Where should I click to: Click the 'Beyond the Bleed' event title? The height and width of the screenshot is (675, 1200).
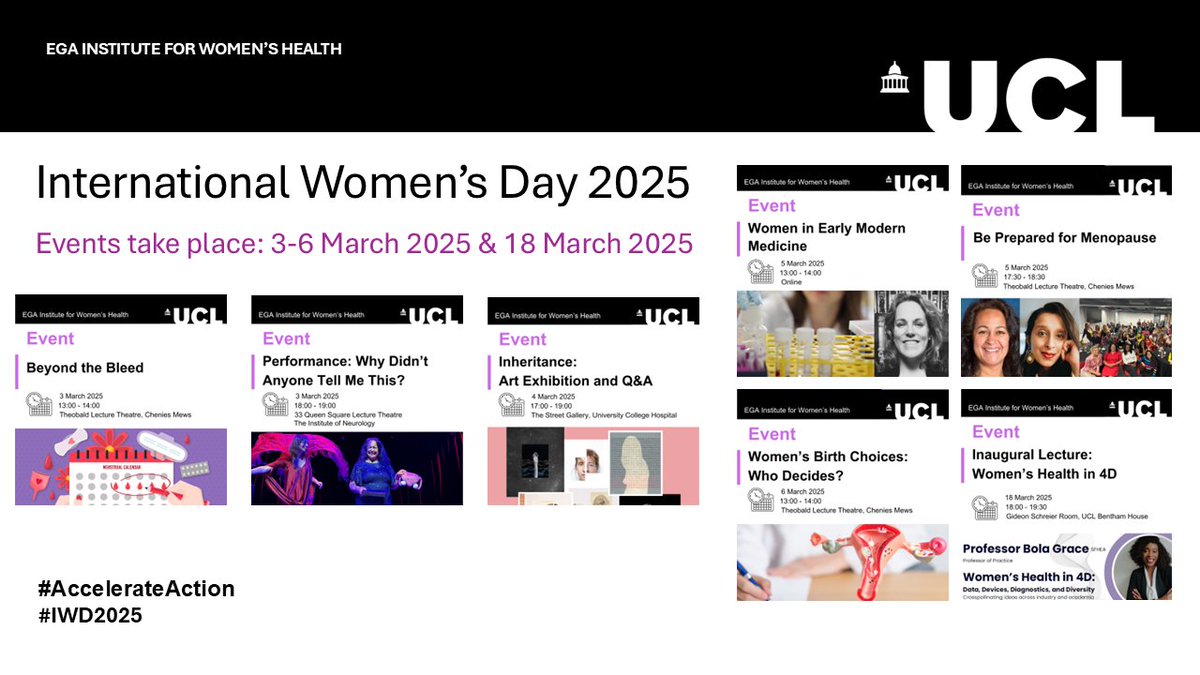(x=85, y=368)
